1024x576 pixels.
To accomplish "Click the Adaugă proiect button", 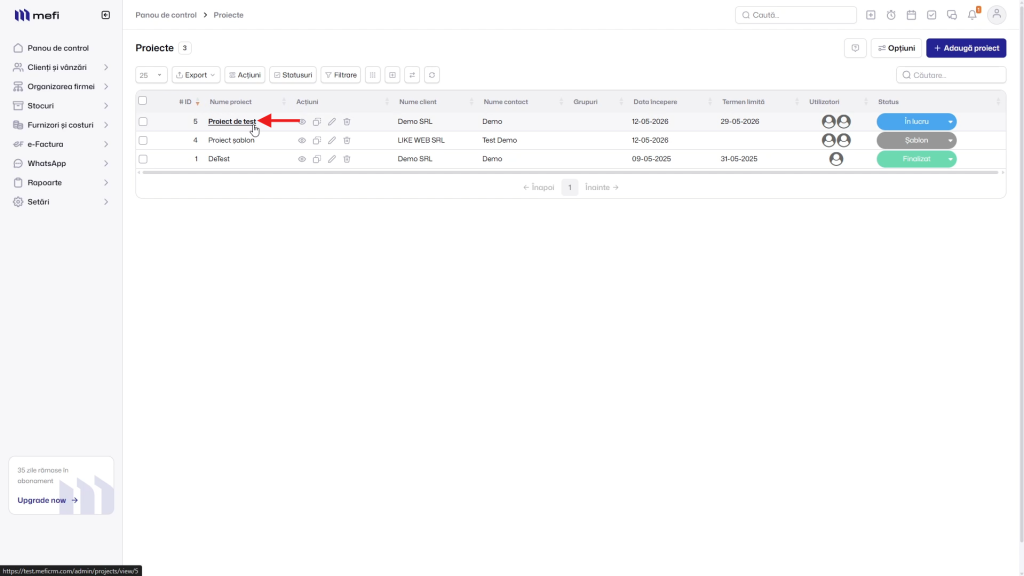I will pyautogui.click(x=966, y=48).
